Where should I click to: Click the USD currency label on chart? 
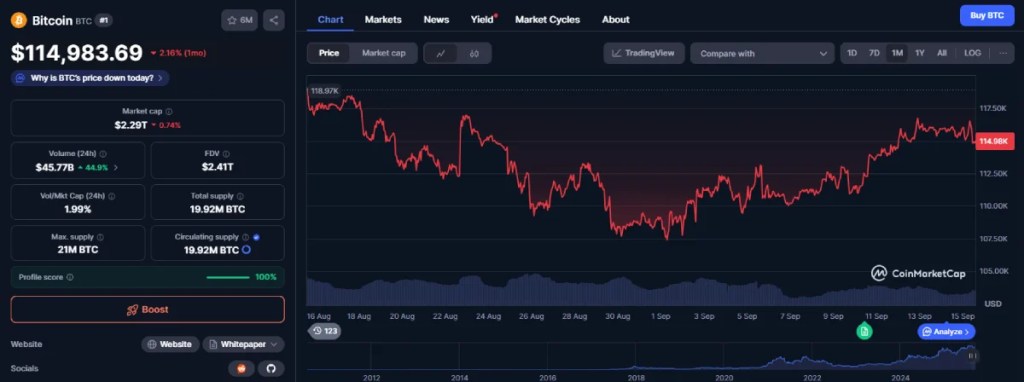(x=993, y=304)
